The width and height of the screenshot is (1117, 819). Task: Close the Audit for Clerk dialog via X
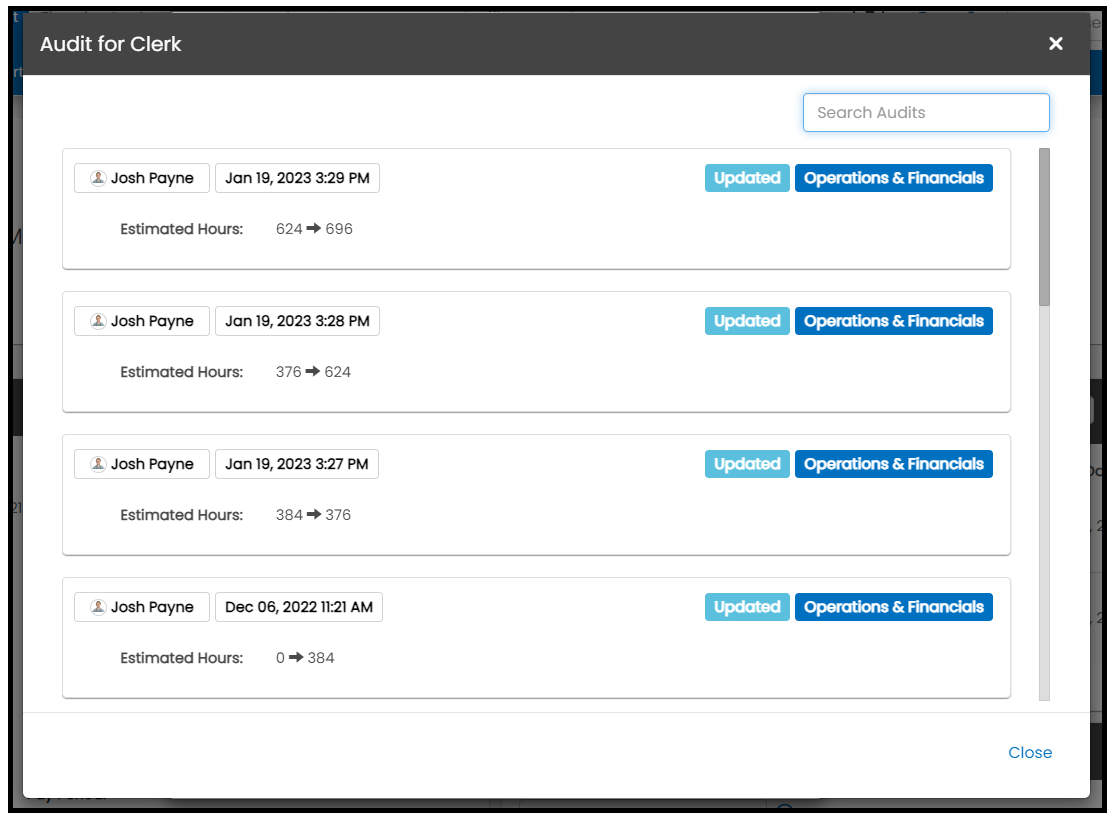click(x=1056, y=44)
